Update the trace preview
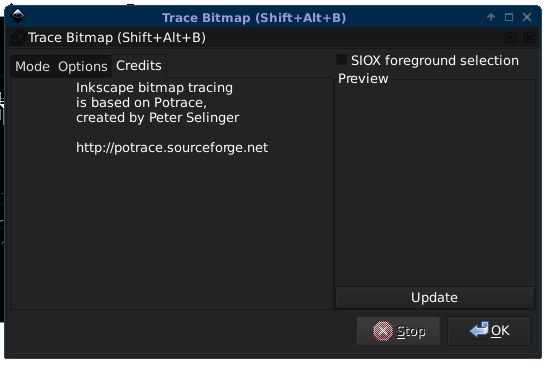Screen dimensions: 554x373 435,297
